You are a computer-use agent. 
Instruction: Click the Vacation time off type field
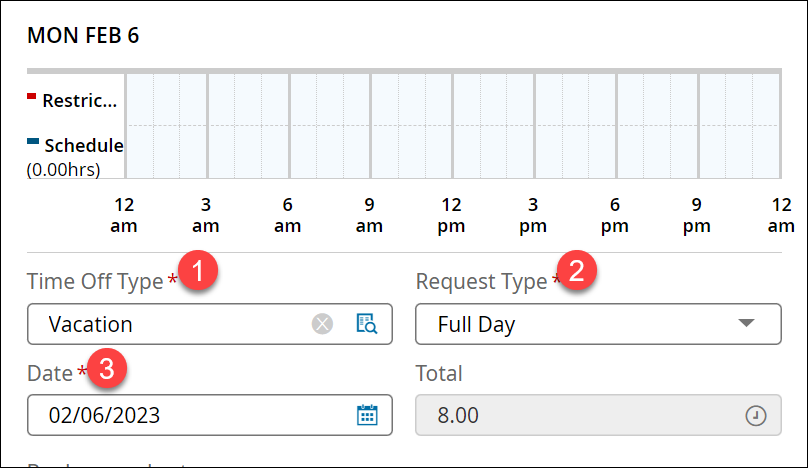pyautogui.click(x=170, y=324)
